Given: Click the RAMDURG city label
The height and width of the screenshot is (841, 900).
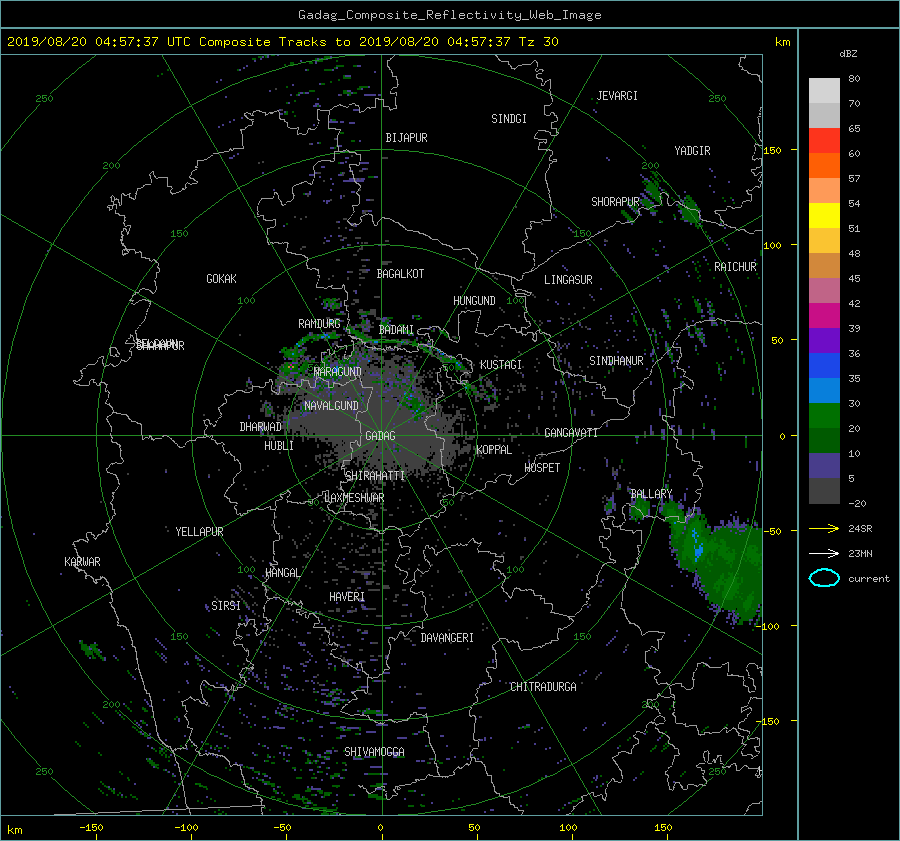Looking at the screenshot, I should pyautogui.click(x=319, y=324).
